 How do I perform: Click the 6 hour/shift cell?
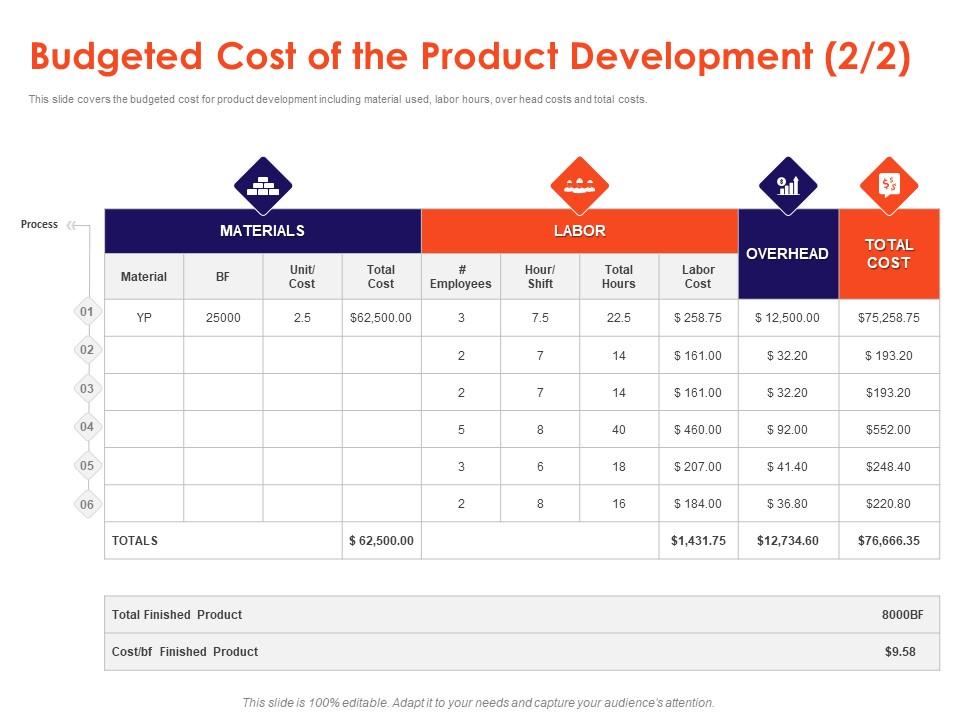pos(540,467)
